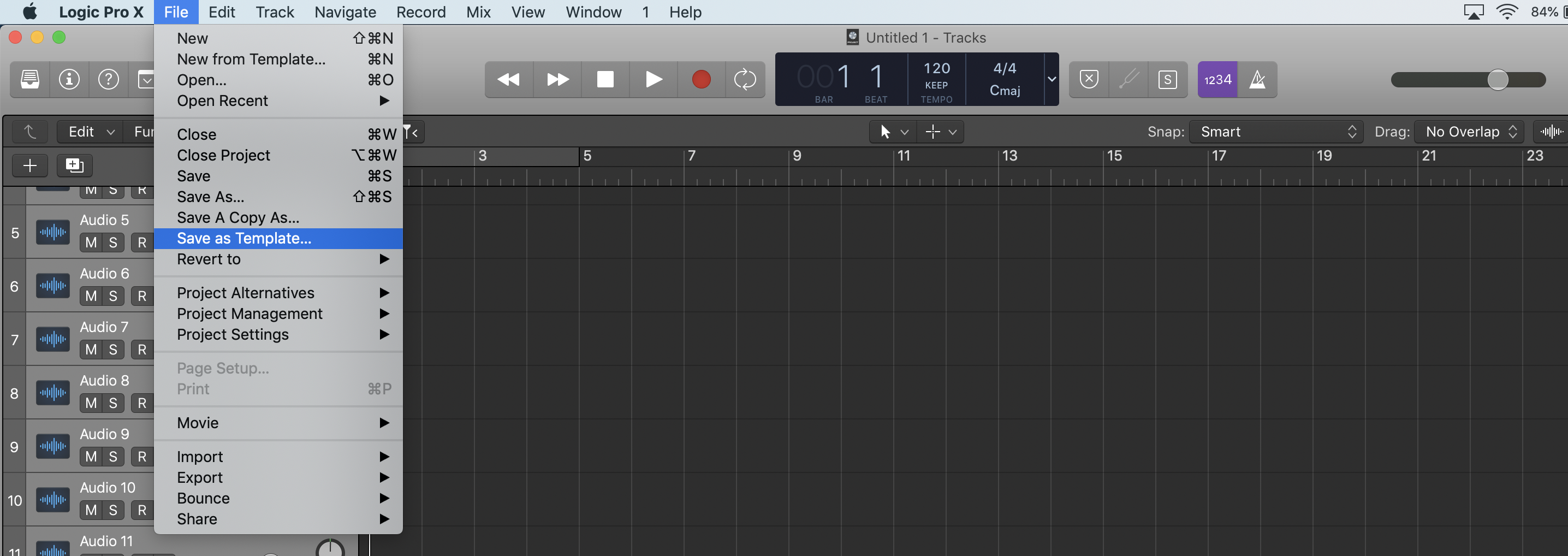
Task: Adjust the master volume slider
Action: (x=1499, y=79)
